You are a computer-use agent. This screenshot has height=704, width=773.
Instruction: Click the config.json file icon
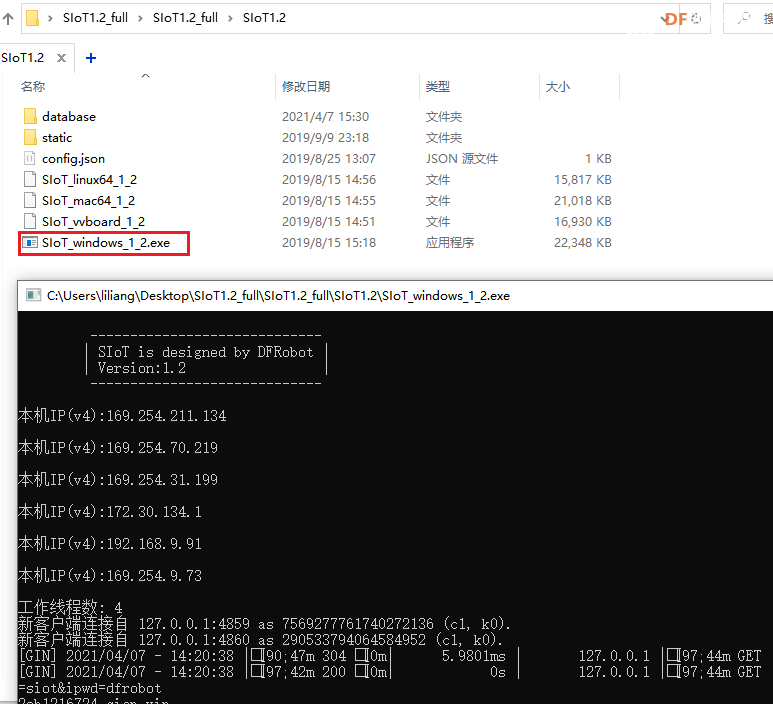click(x=30, y=159)
